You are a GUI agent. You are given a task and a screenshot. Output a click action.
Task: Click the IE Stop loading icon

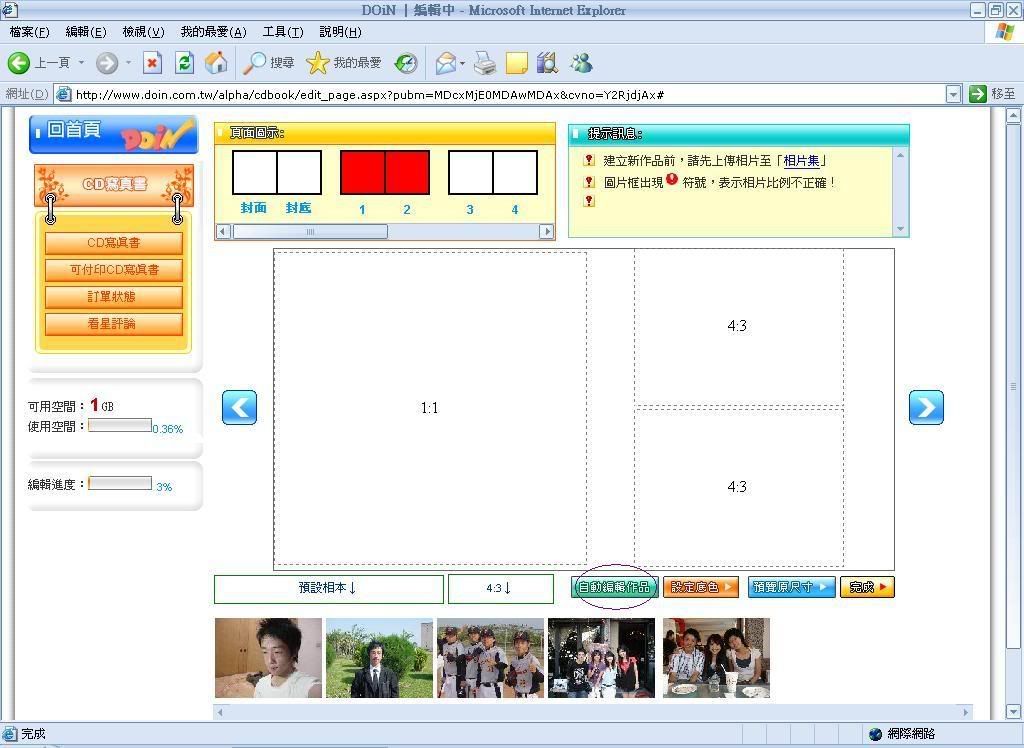click(x=152, y=63)
